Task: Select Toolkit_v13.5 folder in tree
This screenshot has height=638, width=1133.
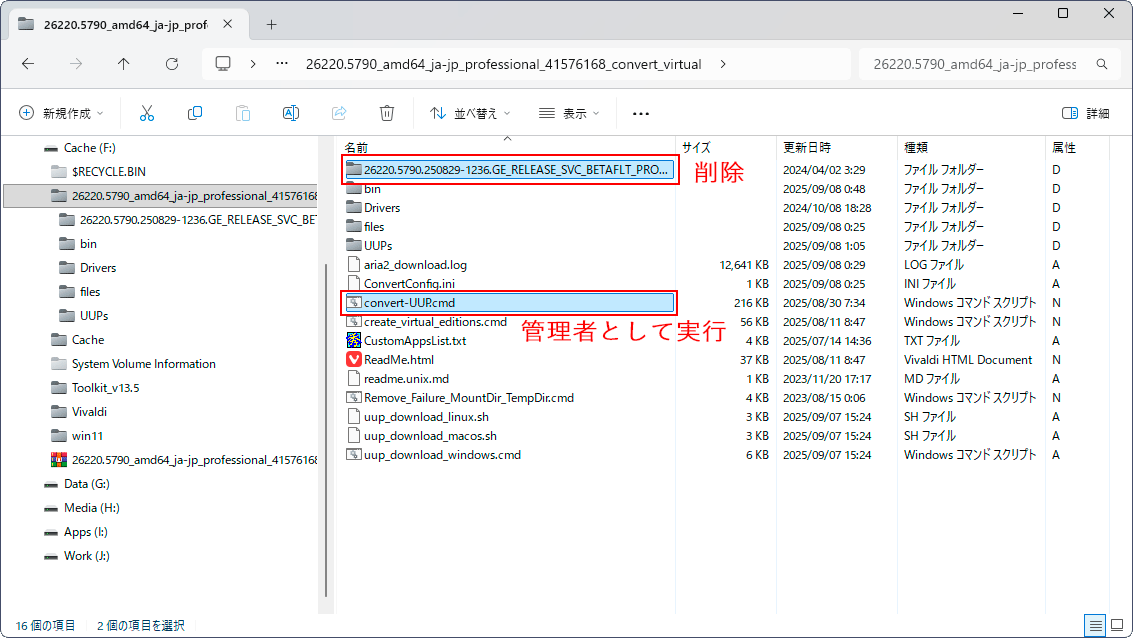Action: coord(105,388)
